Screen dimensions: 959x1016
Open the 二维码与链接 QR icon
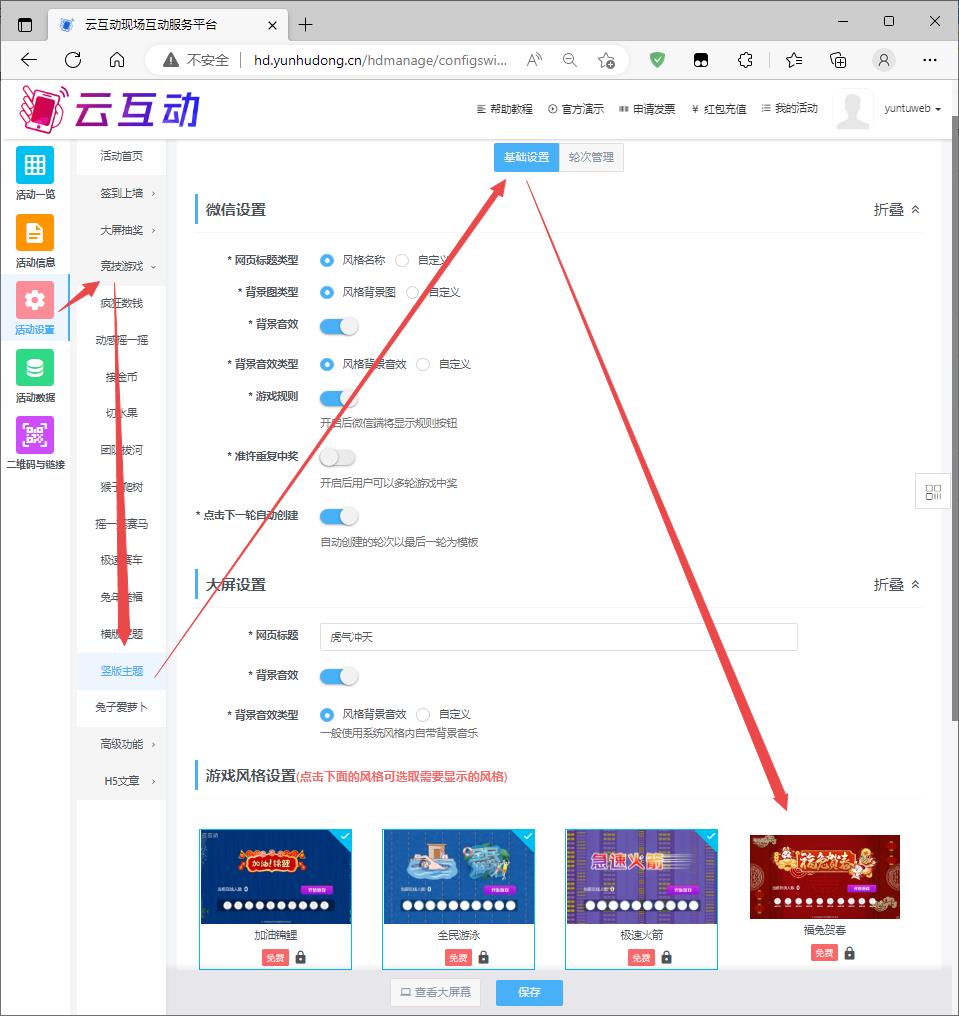(x=35, y=435)
